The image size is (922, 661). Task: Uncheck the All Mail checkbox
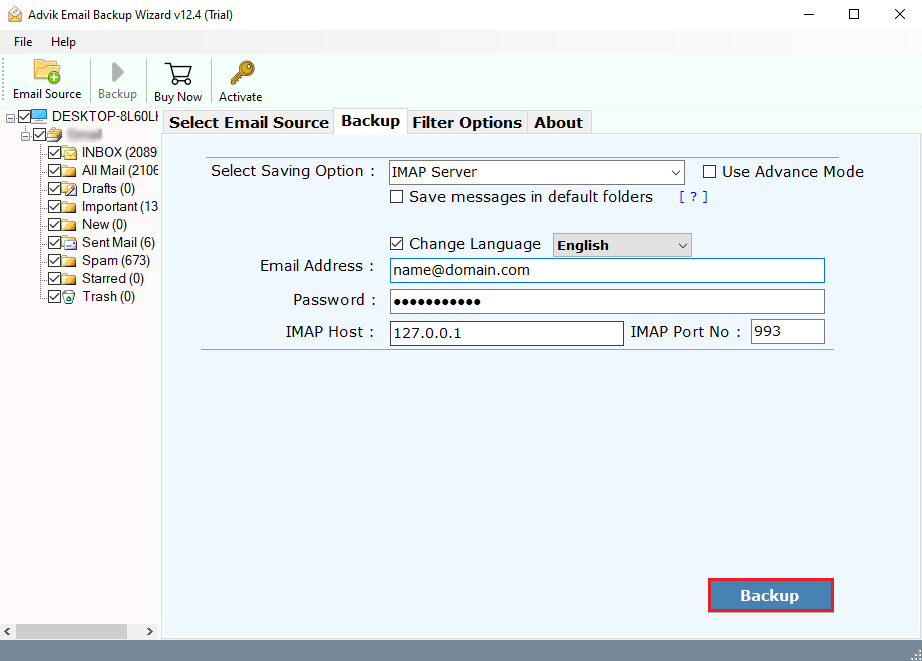point(55,171)
